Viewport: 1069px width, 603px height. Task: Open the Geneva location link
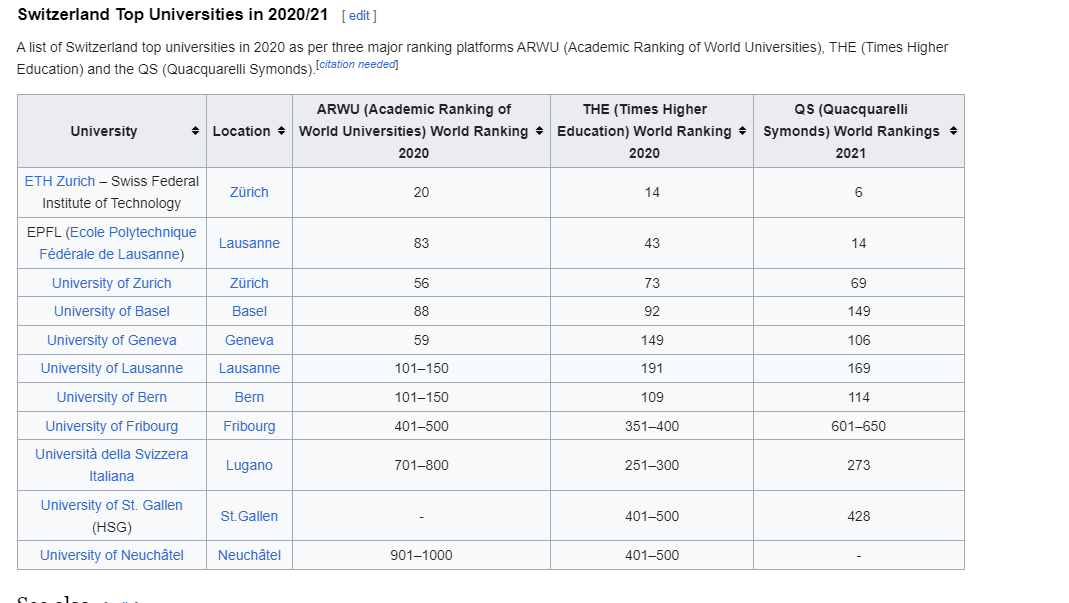[x=250, y=340]
